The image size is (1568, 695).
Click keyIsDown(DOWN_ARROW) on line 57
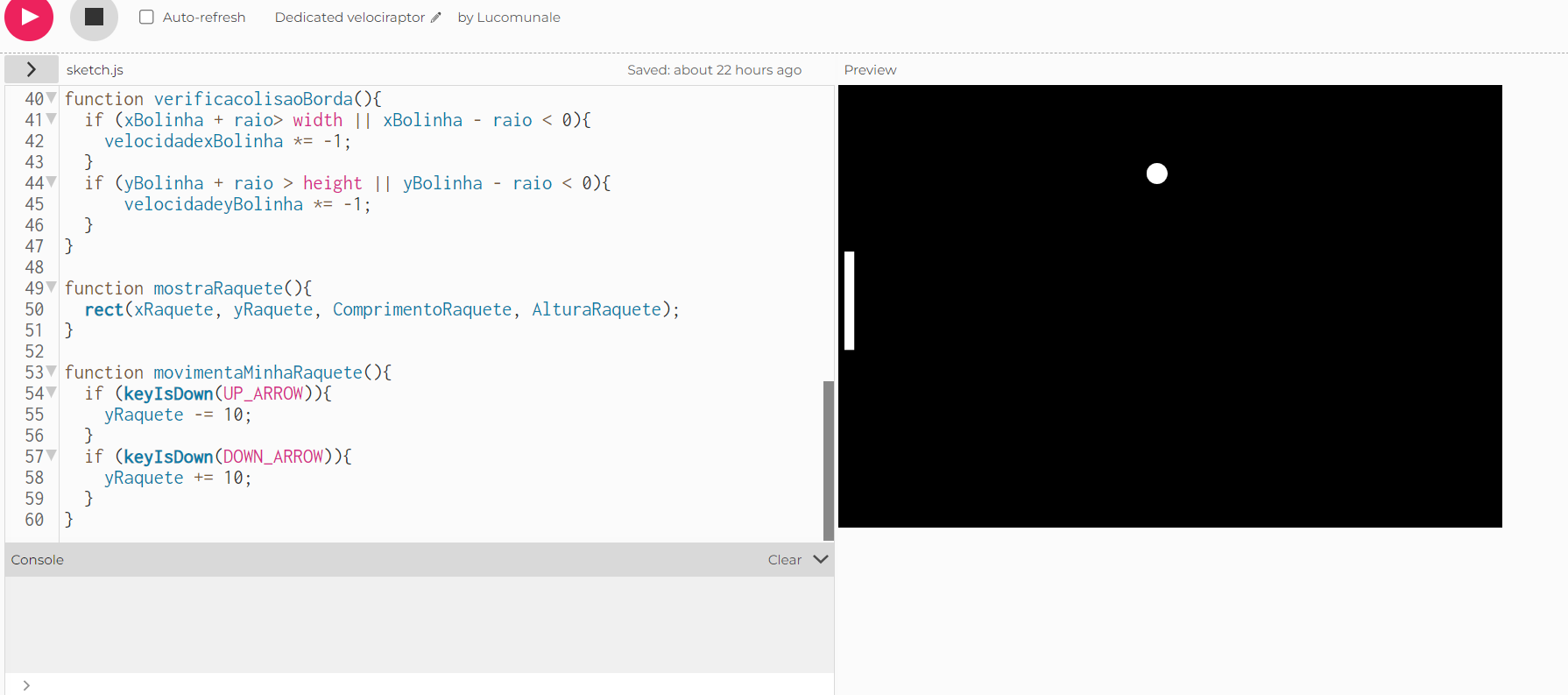pyautogui.click(x=228, y=457)
